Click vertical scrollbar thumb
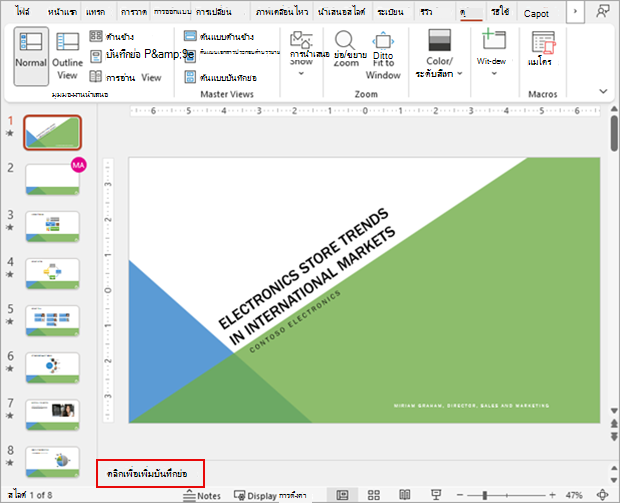 (614, 133)
